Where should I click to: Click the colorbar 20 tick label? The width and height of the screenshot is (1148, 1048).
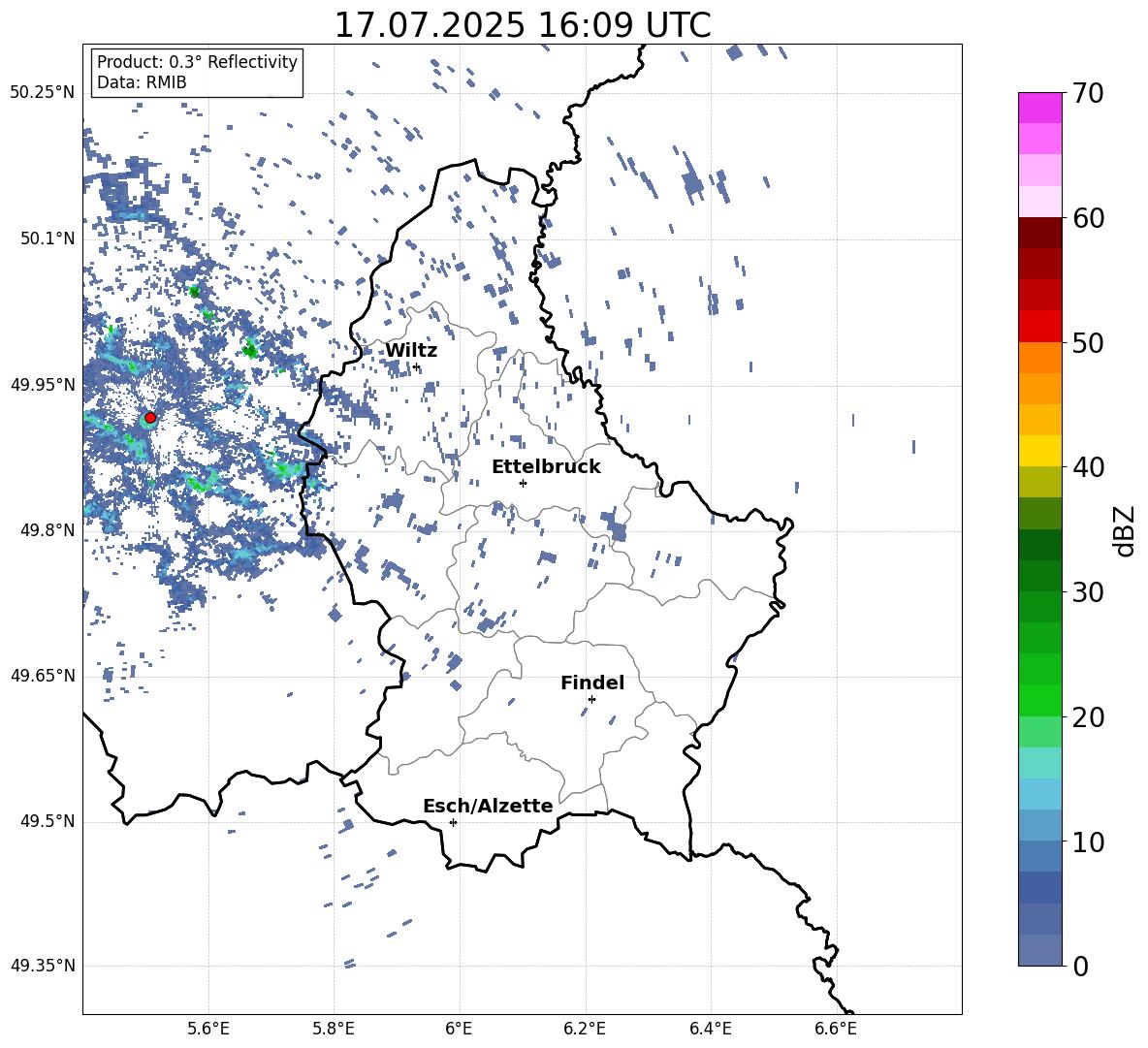coord(1088,716)
